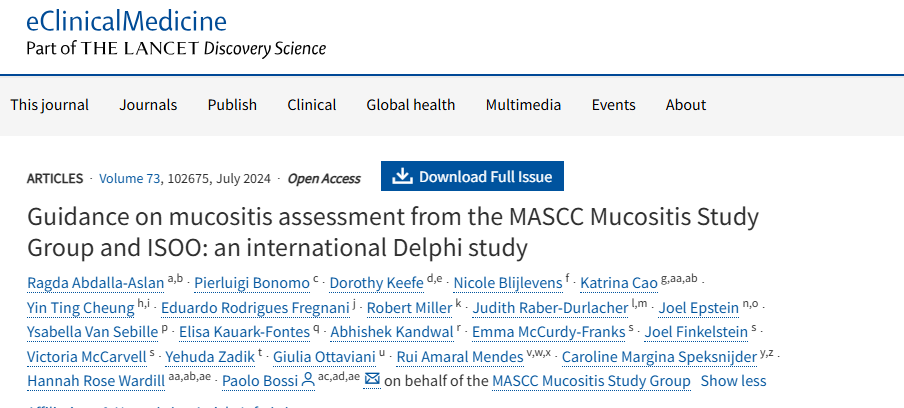This screenshot has height=408, width=904.
Task: Click the person icon beside Paolo Bossi
Action: [x=308, y=380]
